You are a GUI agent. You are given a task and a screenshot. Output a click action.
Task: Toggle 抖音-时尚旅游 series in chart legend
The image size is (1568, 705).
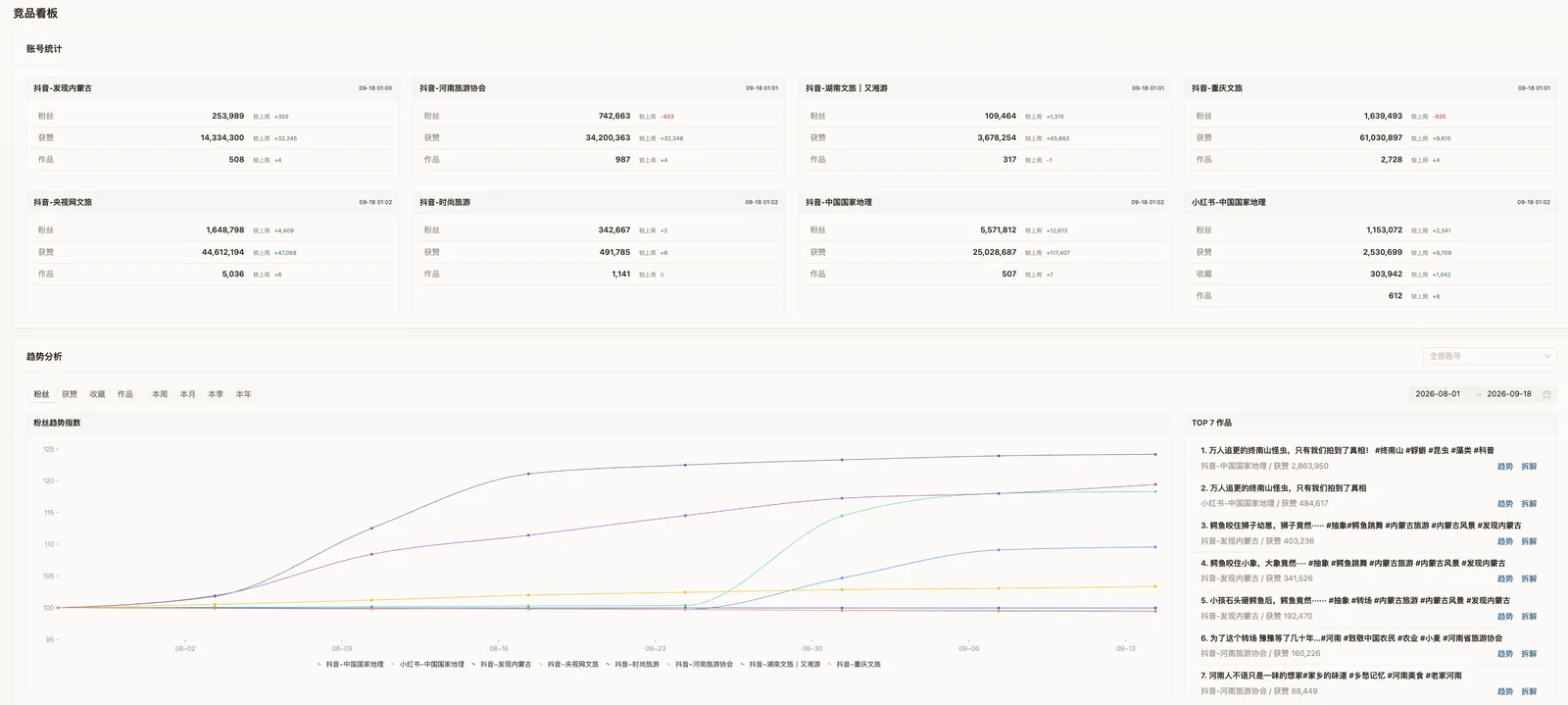click(632, 665)
